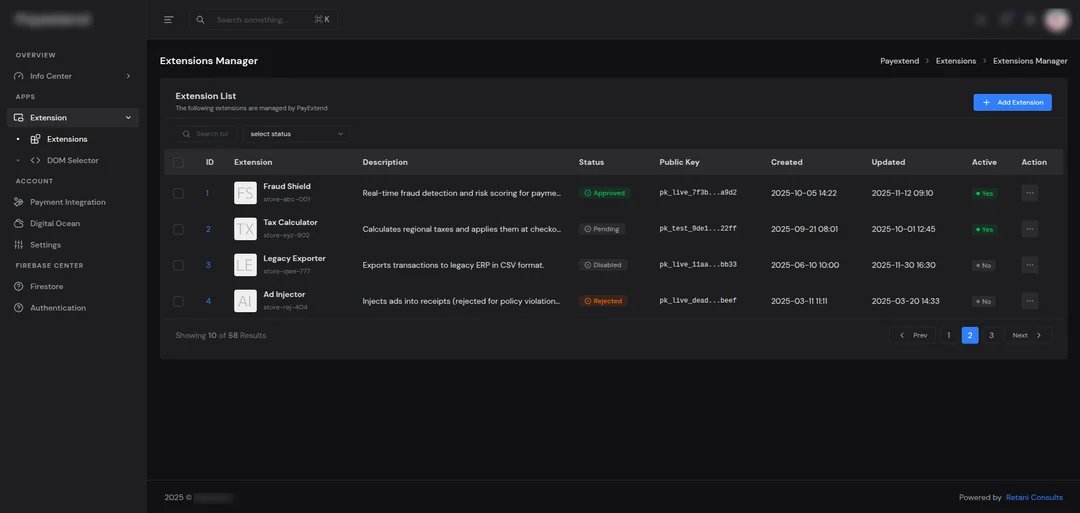
Task: Open DOM Selector submenu item
Action: (x=72, y=160)
